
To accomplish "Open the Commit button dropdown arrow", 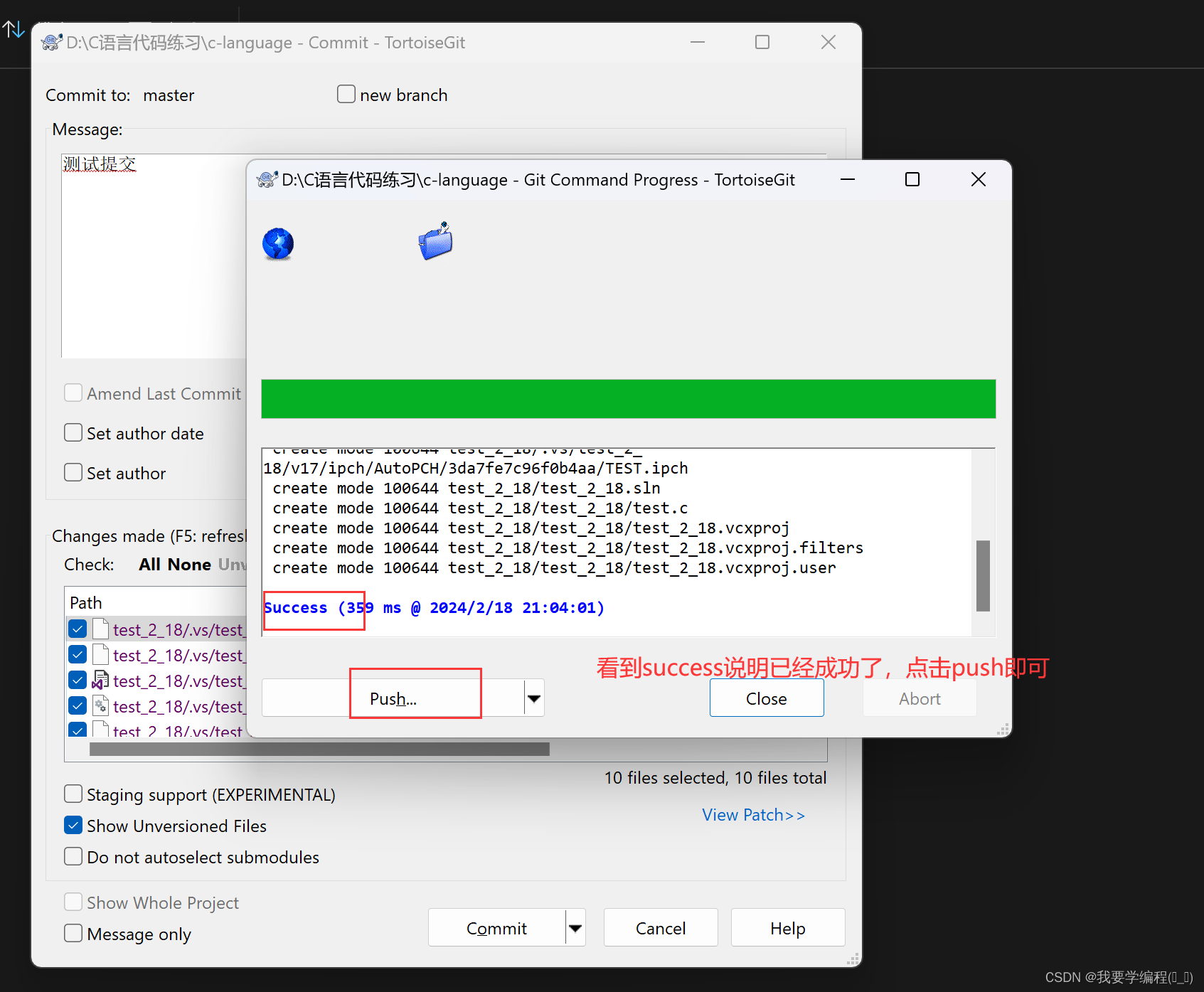I will tap(576, 928).
